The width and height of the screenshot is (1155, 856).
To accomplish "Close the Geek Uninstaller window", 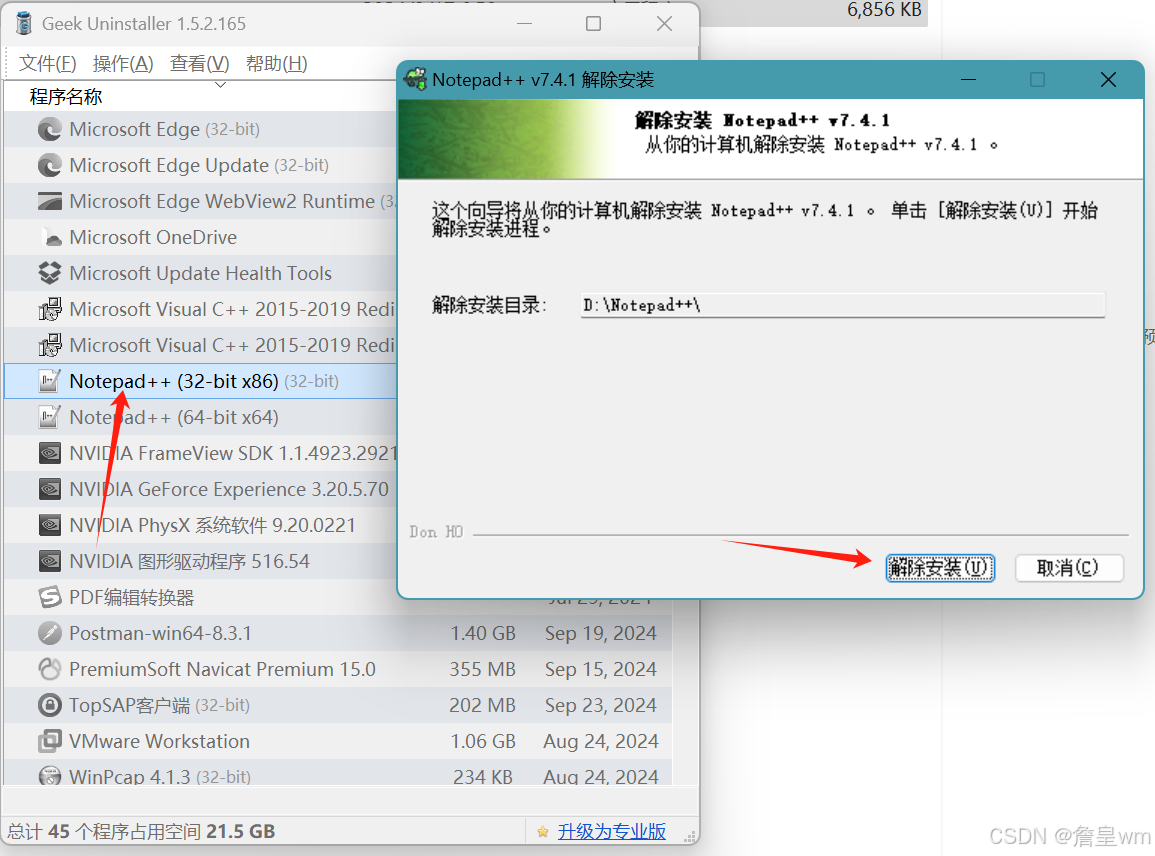I will coord(664,24).
